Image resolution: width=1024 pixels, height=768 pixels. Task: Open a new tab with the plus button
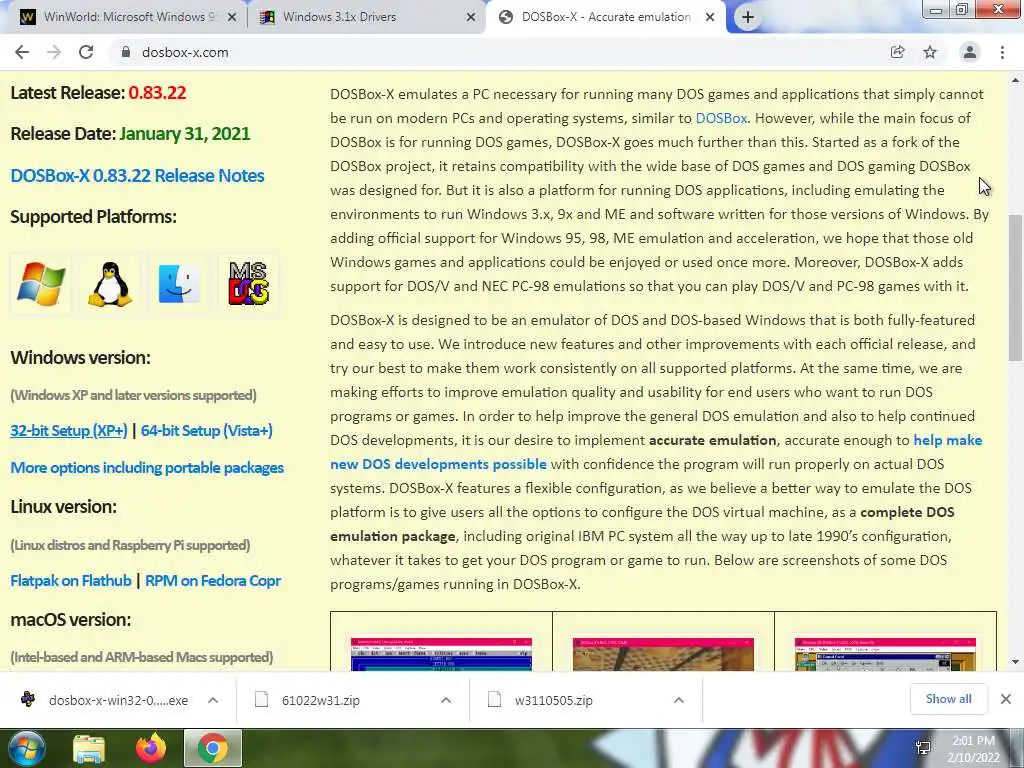[748, 18]
